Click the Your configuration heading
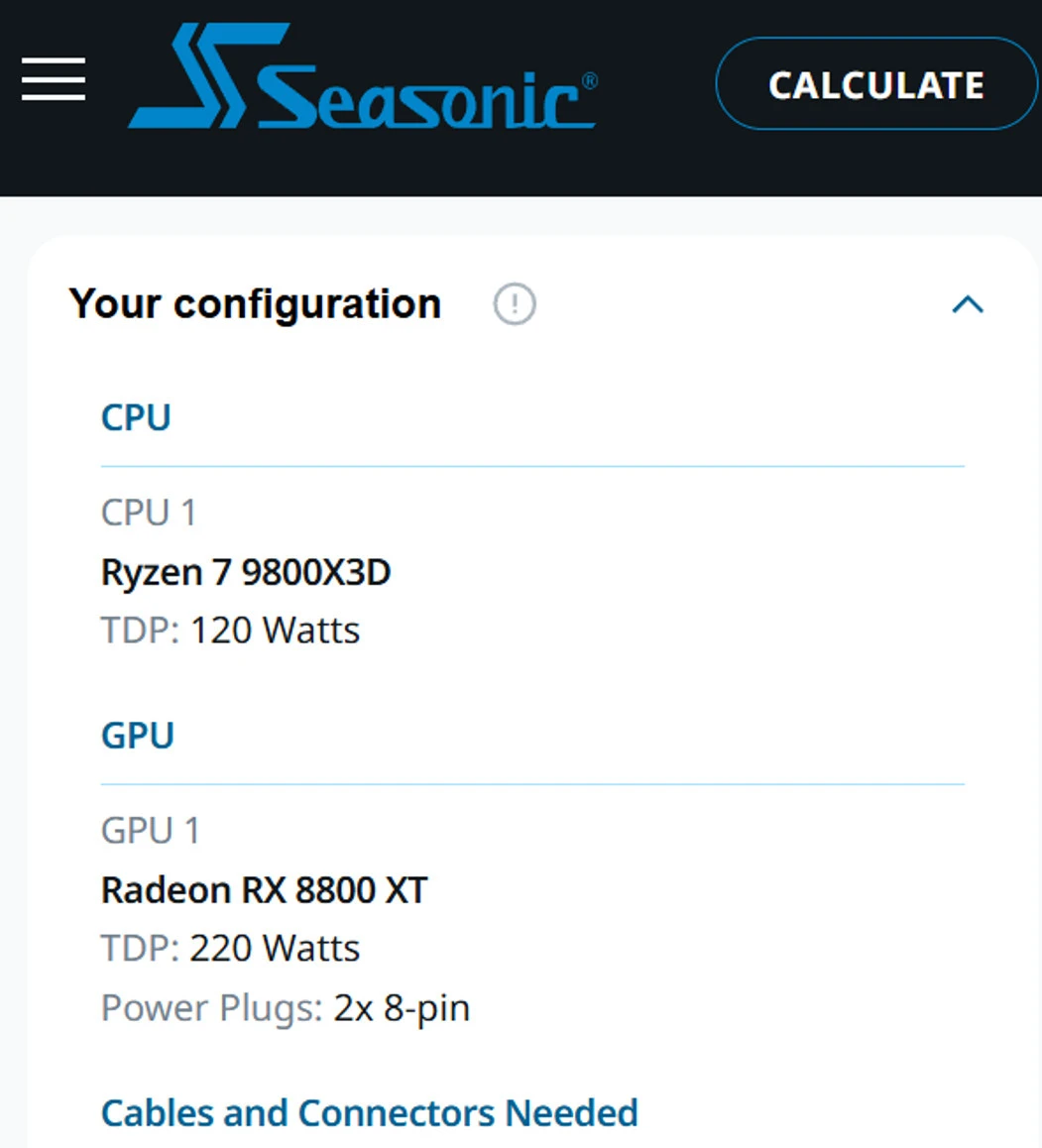 (x=255, y=304)
